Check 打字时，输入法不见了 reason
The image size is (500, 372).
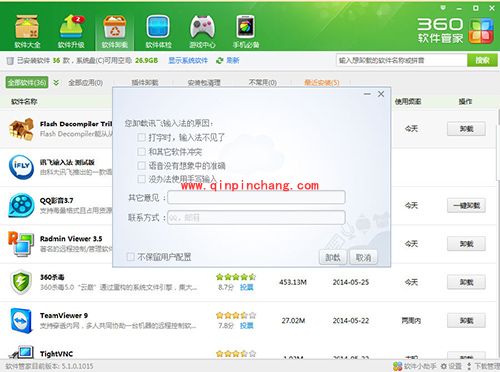(141, 137)
